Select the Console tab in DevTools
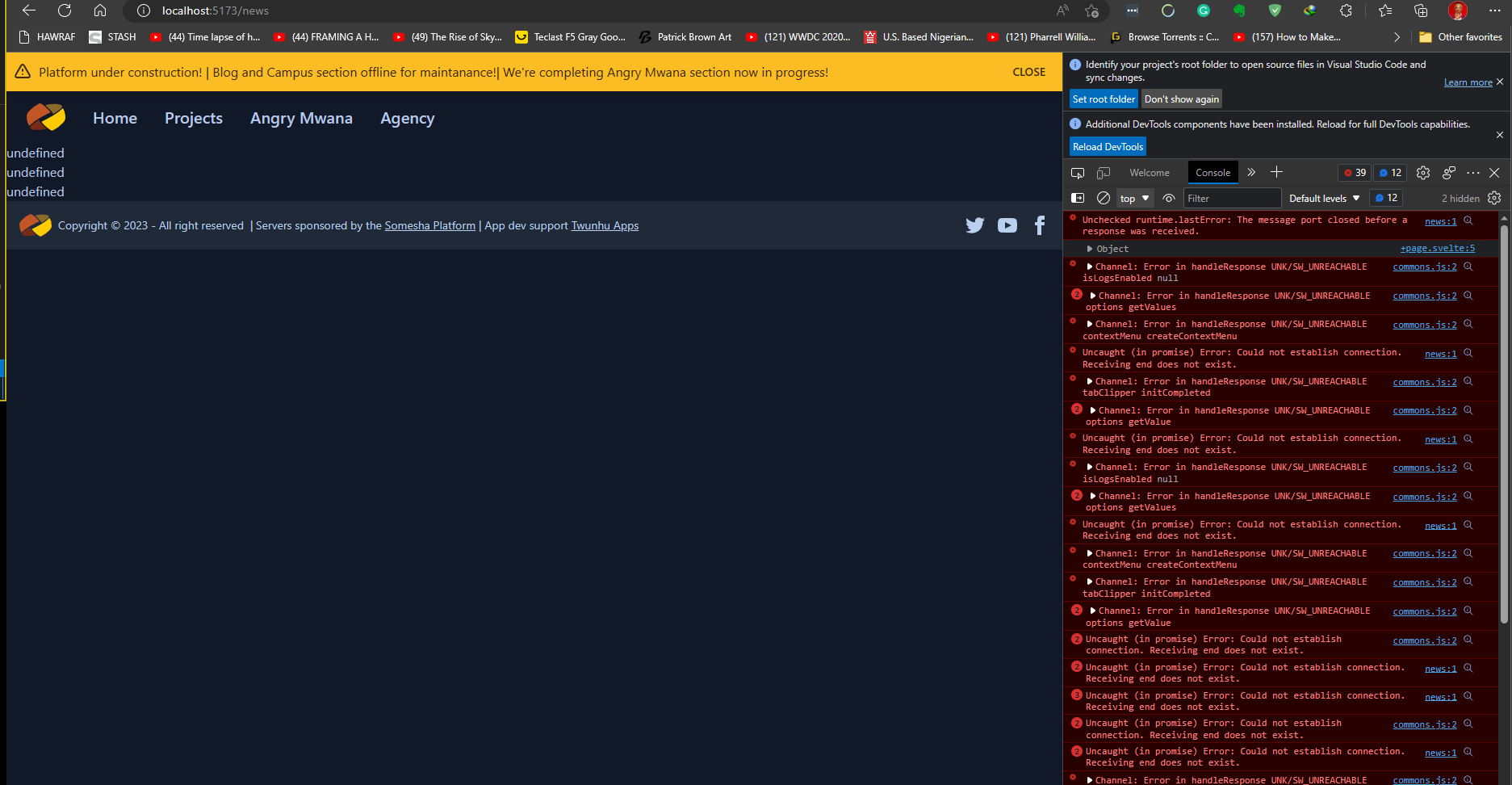The image size is (1512, 785). tap(1213, 173)
